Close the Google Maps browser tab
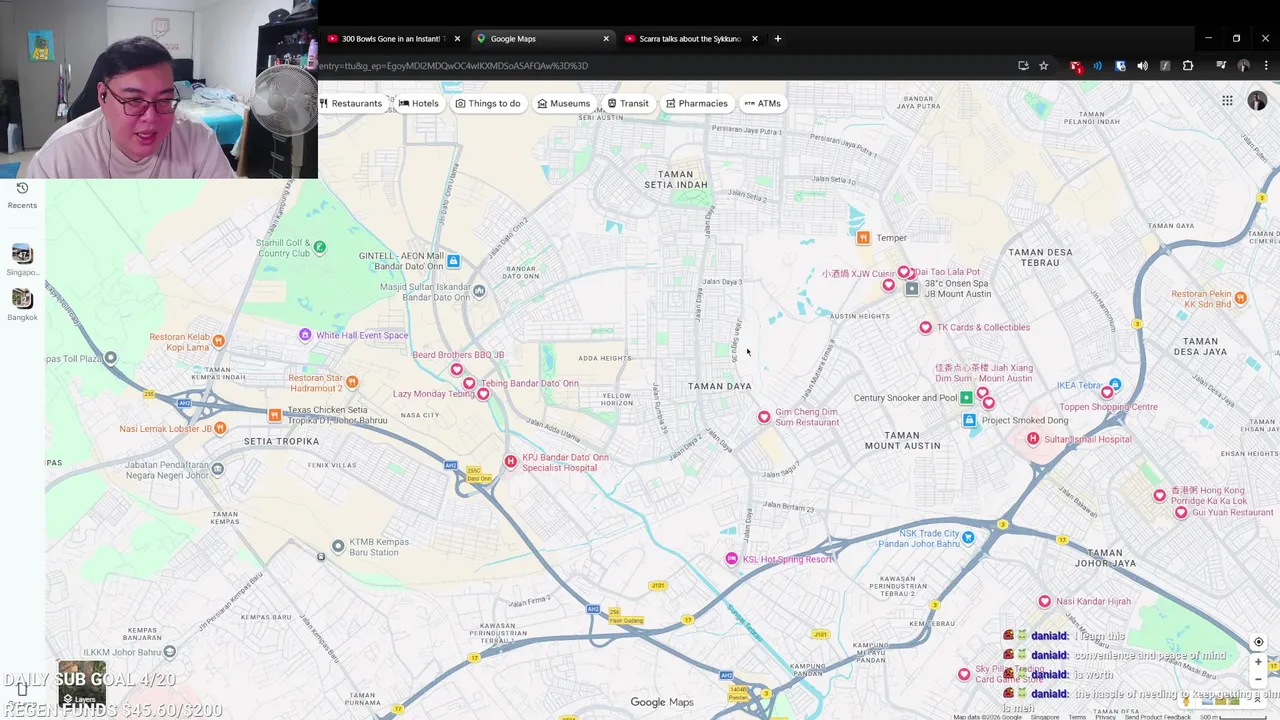Image resolution: width=1280 pixels, height=720 pixels. (x=606, y=39)
